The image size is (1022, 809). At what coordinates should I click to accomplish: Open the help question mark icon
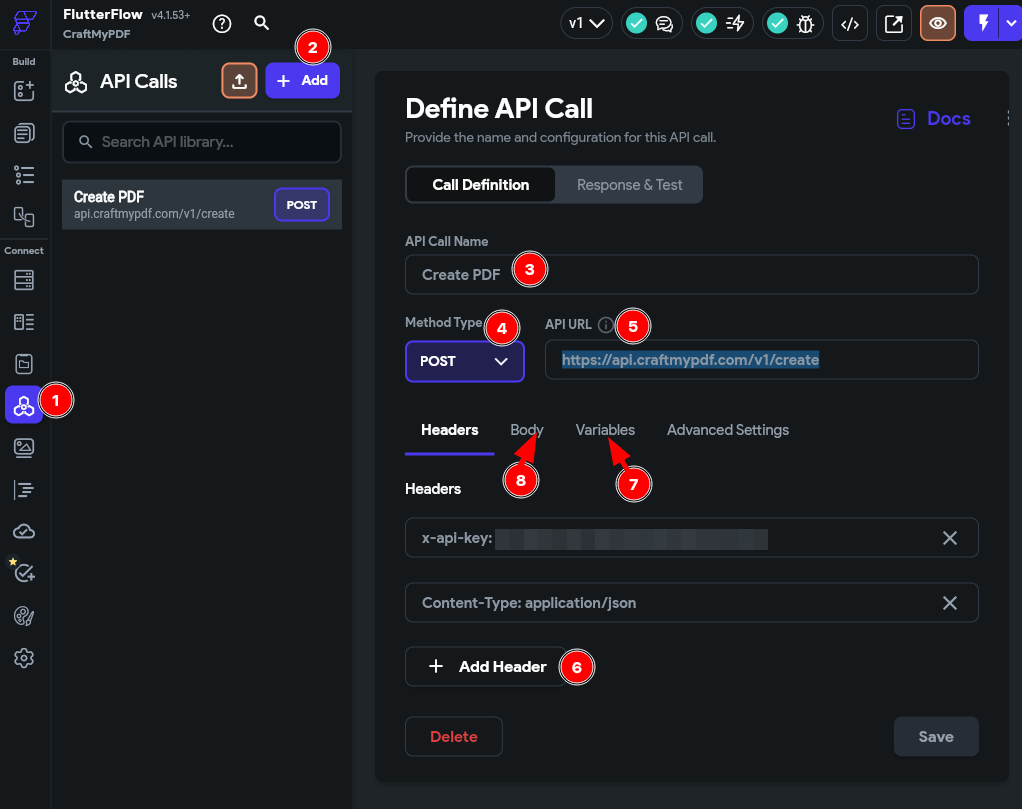[x=222, y=23]
